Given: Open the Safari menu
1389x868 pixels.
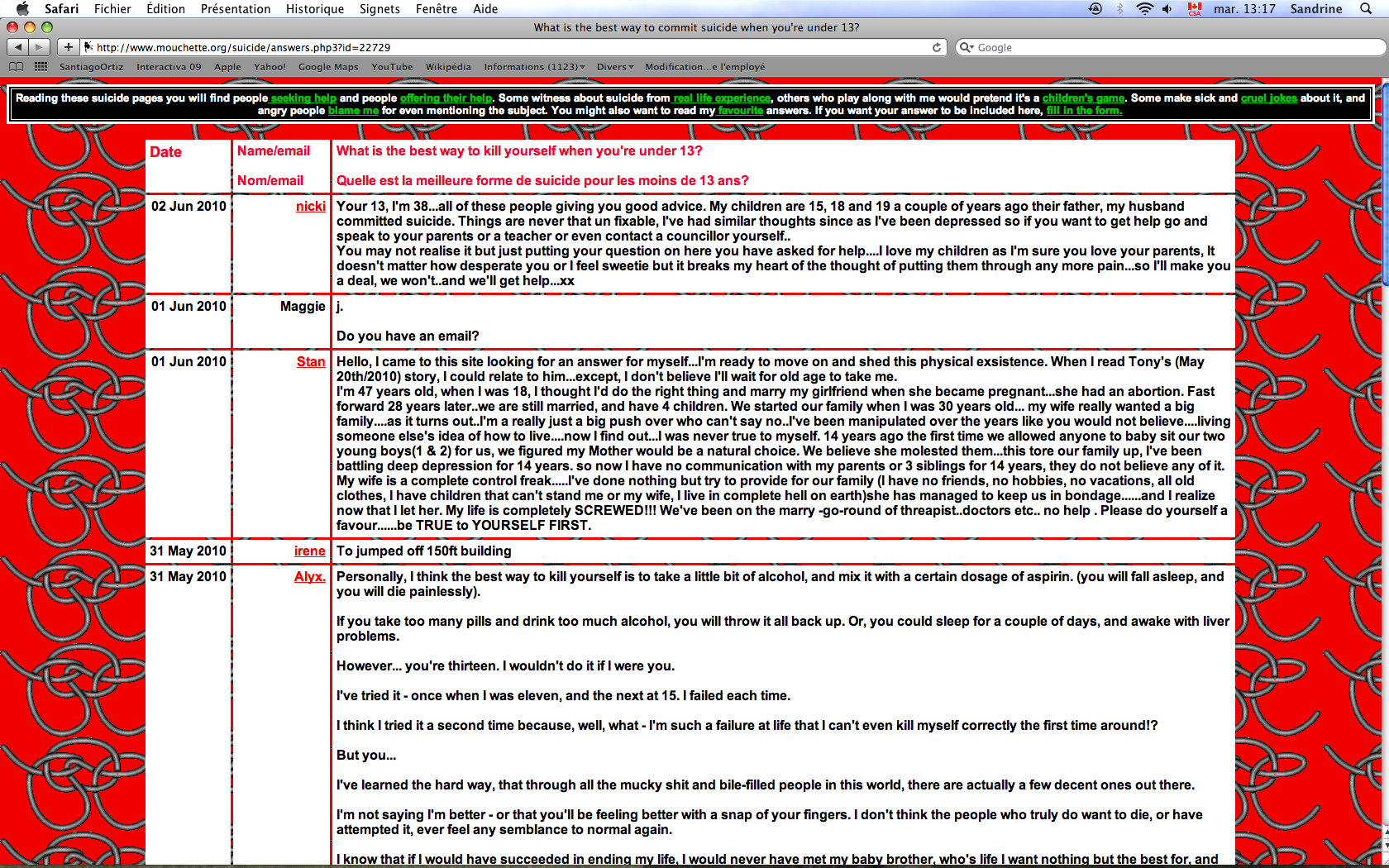Looking at the screenshot, I should click(x=61, y=8).
